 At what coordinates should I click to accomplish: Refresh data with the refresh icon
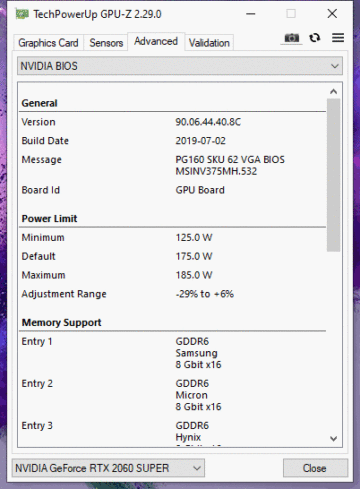315,38
